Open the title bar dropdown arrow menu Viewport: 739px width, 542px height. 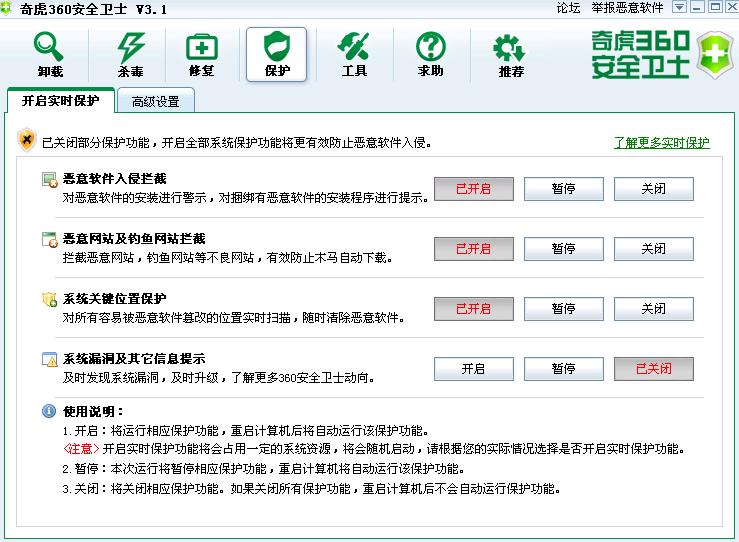click(x=679, y=7)
